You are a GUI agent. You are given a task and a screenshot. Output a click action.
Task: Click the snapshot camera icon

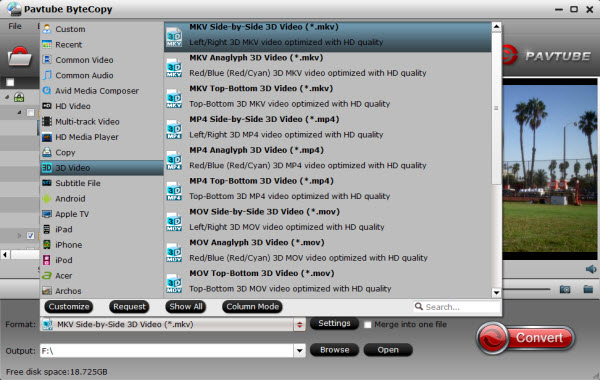click(x=565, y=289)
